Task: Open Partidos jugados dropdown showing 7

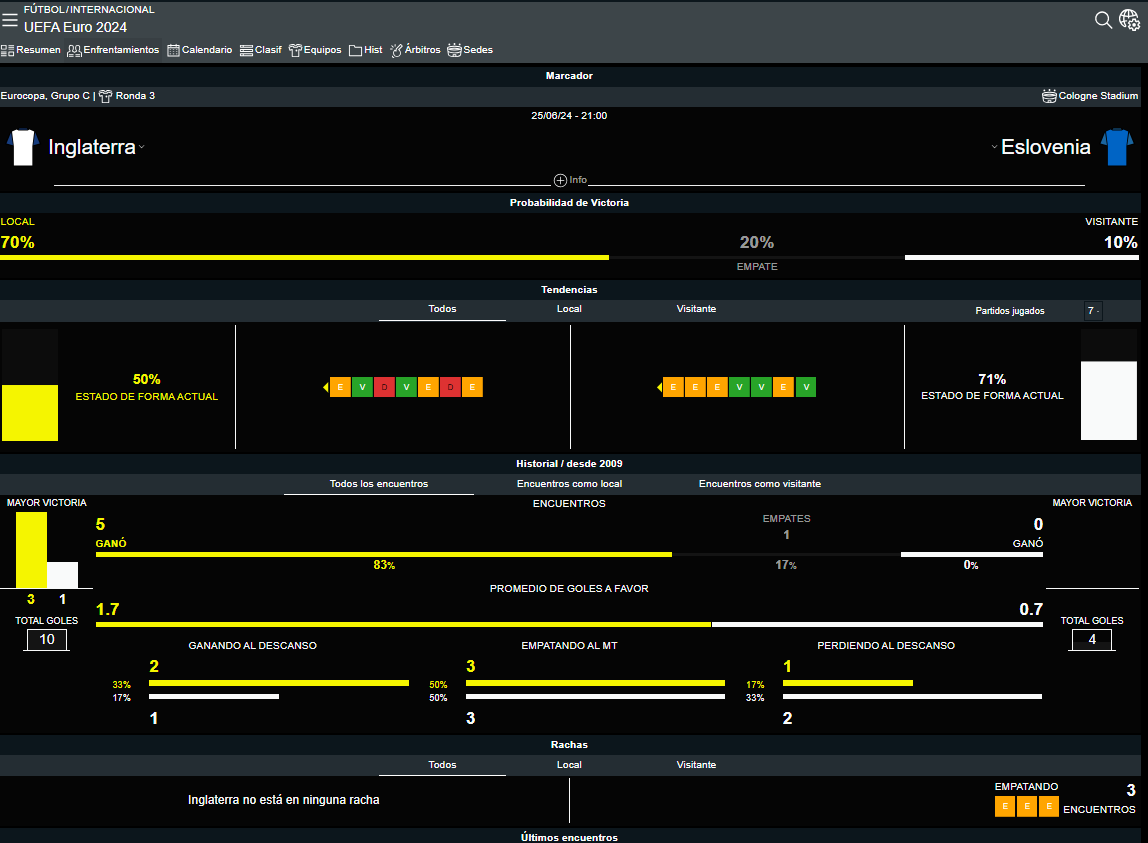Action: (1093, 311)
